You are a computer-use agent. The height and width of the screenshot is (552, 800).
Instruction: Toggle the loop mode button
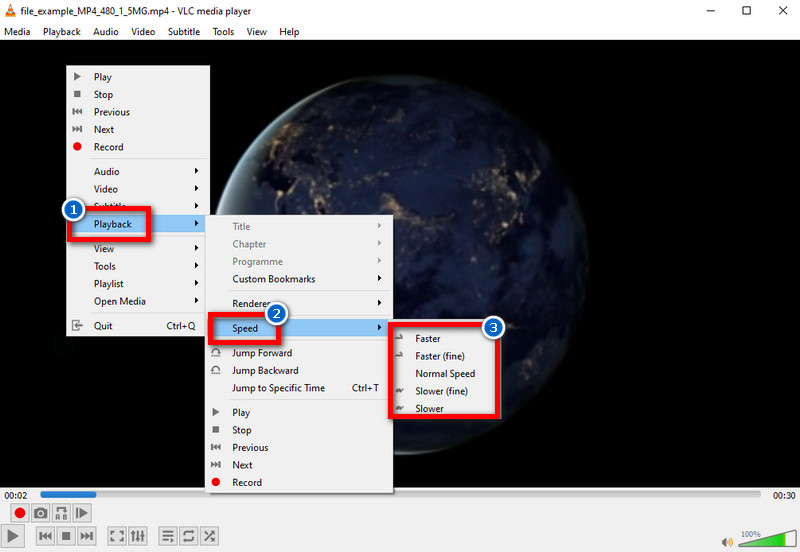(x=188, y=536)
